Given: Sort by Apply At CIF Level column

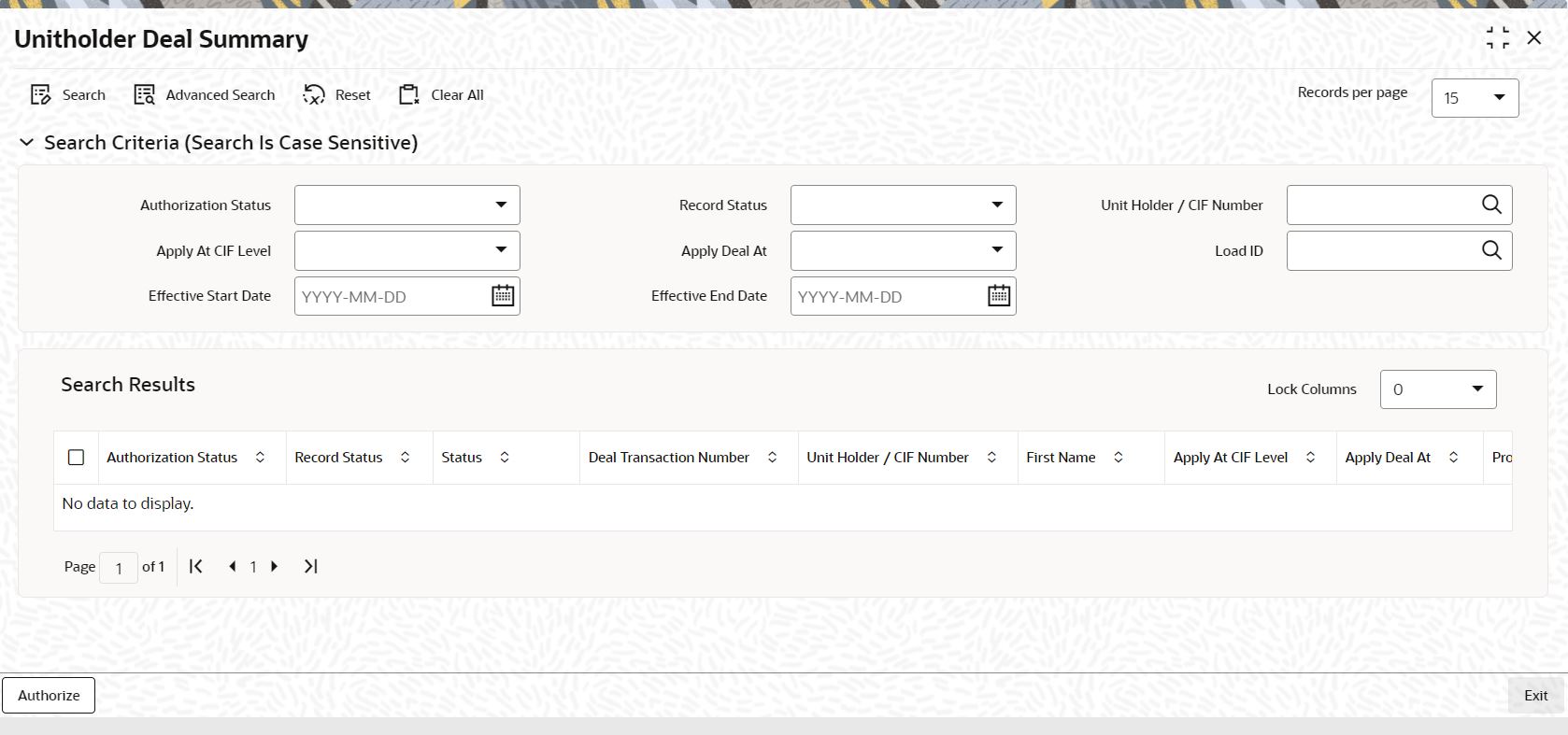Looking at the screenshot, I should [x=1310, y=458].
